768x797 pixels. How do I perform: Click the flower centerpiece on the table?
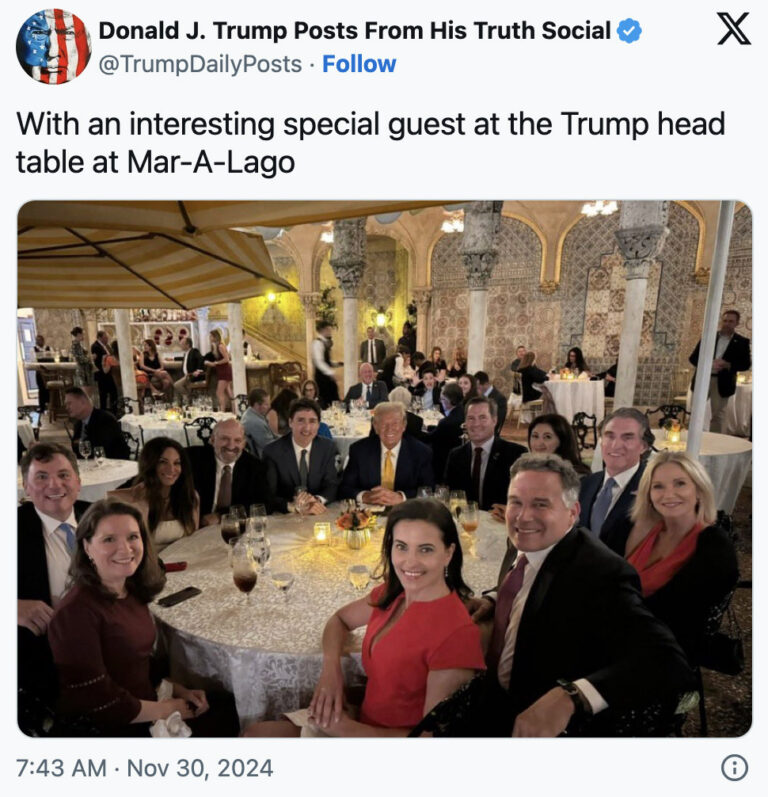click(x=355, y=523)
